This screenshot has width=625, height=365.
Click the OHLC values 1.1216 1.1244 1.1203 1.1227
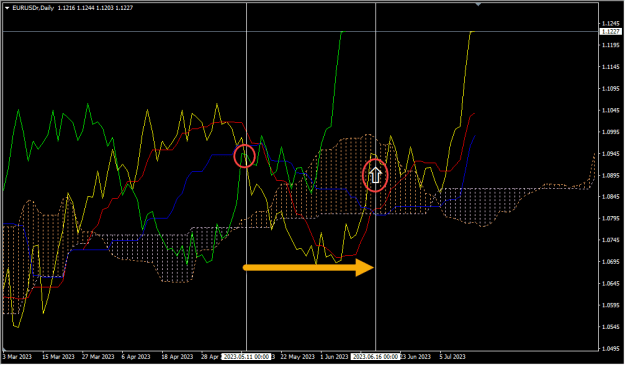pyautogui.click(x=95, y=8)
